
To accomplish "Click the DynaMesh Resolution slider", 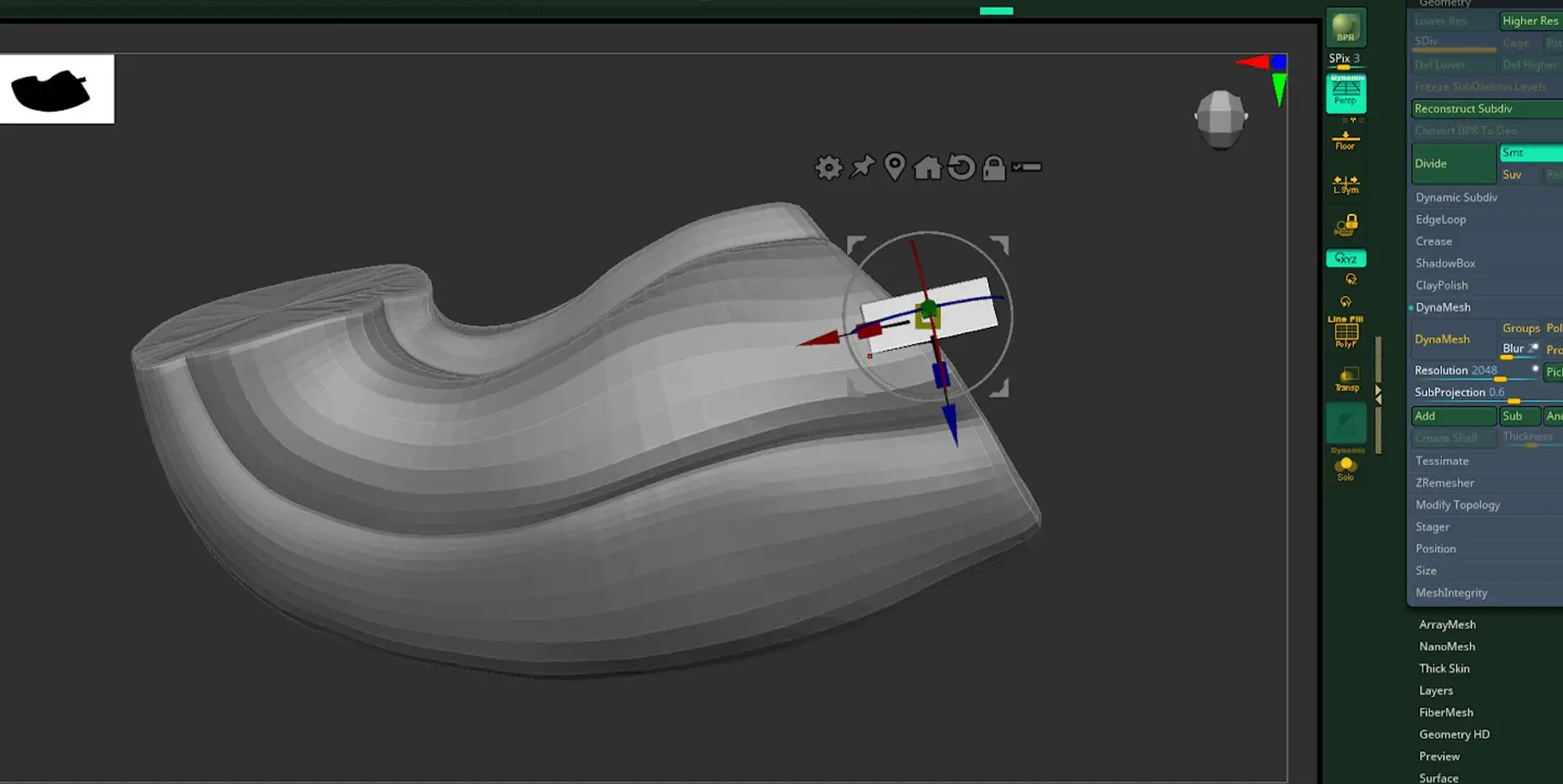I will tap(1476, 372).
